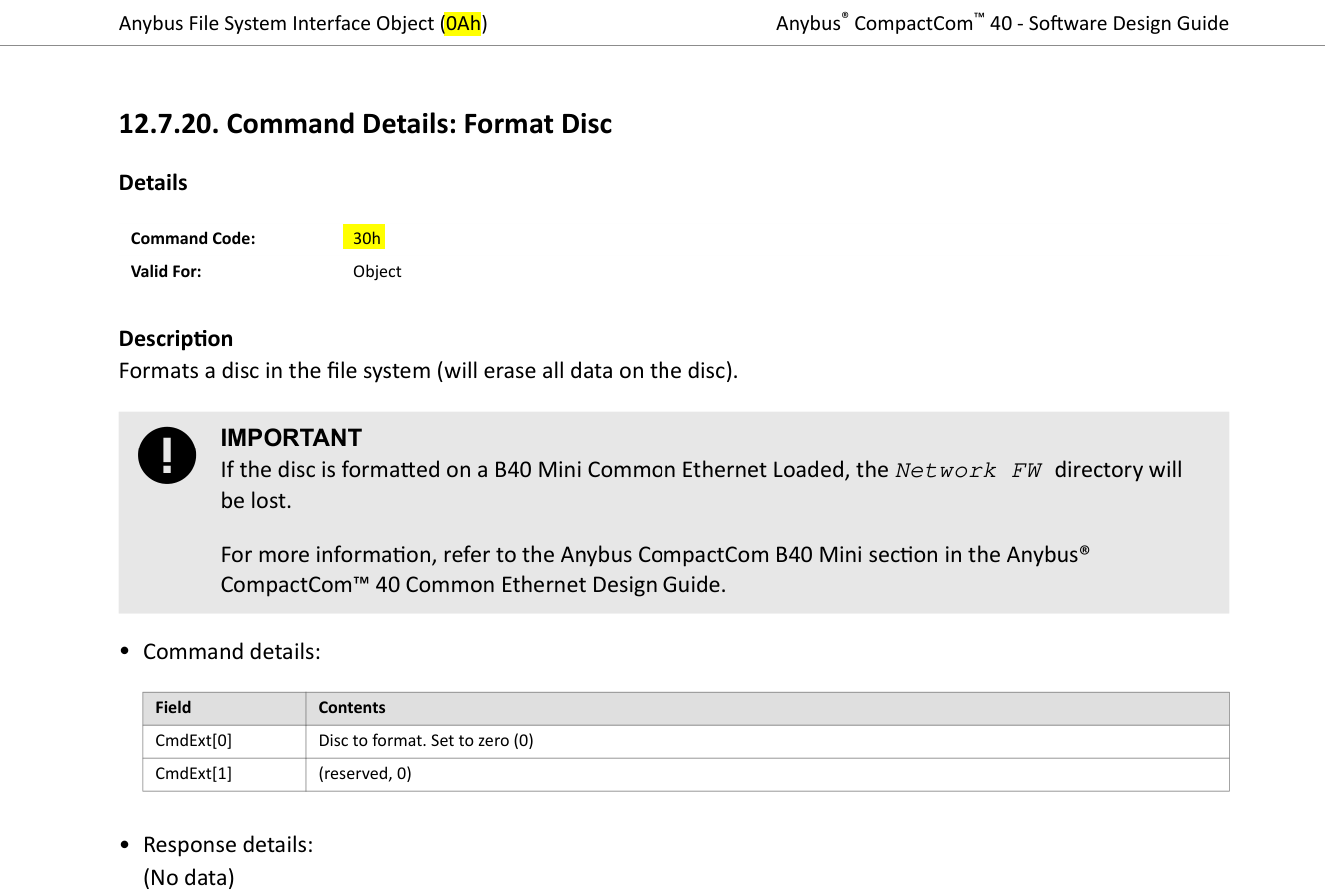Click the highlighted 30h command code
1325x896 pixels.
[366, 238]
